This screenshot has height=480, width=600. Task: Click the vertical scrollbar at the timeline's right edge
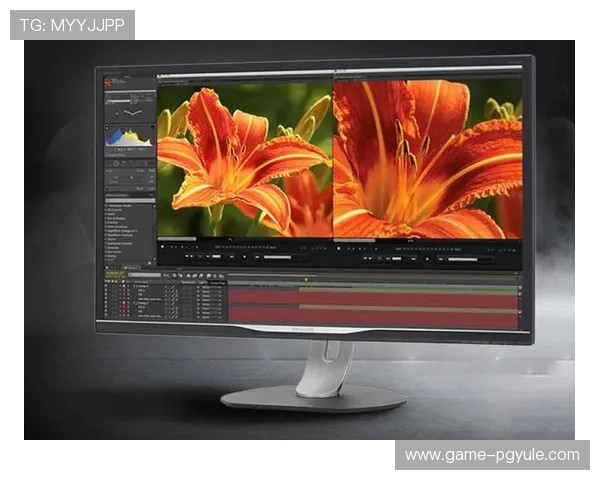pos(520,304)
